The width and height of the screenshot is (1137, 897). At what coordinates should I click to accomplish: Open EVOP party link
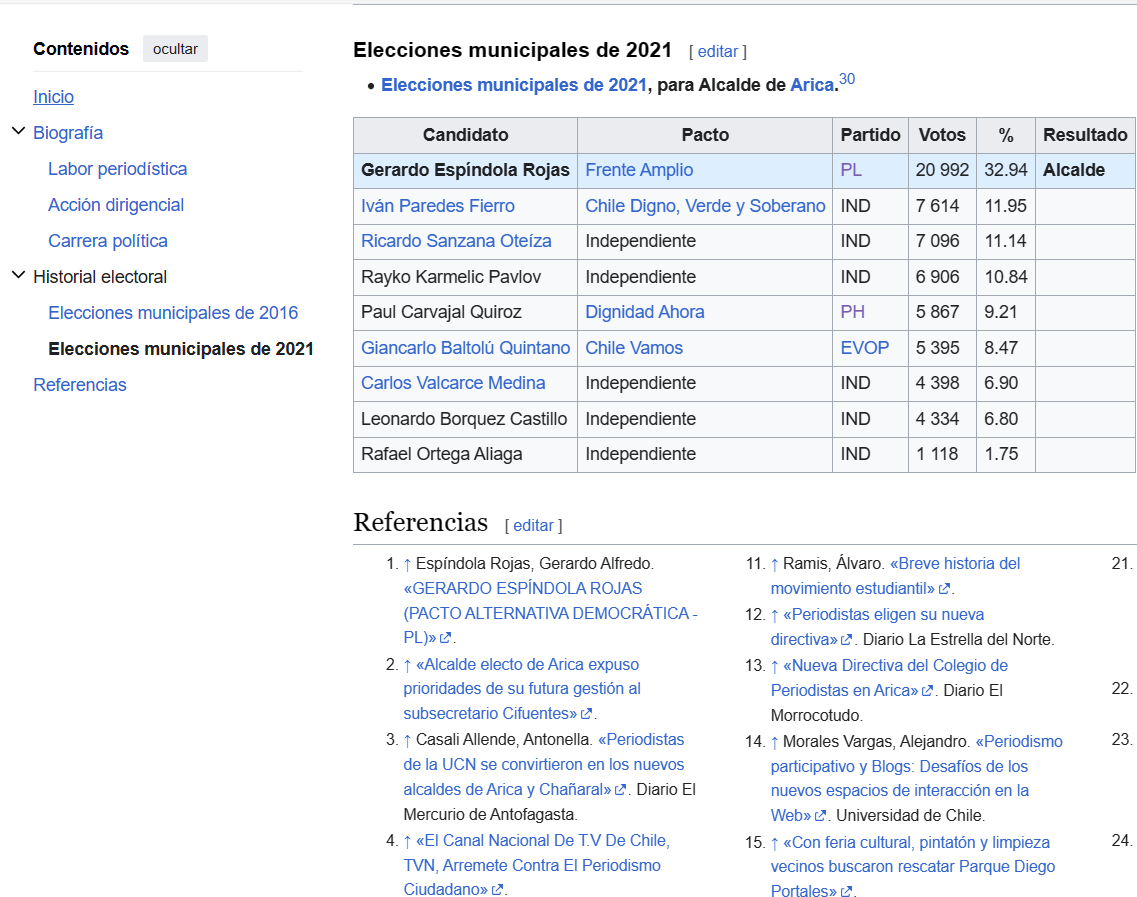864,348
